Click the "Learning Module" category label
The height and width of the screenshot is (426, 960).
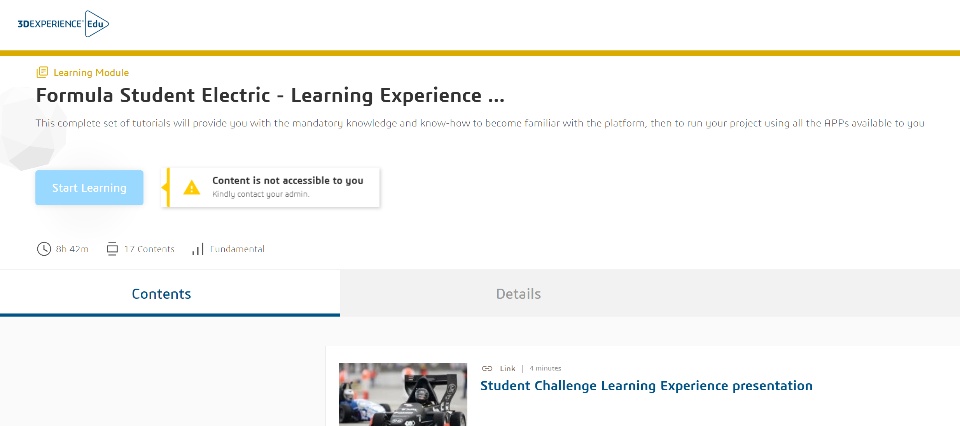pos(91,72)
